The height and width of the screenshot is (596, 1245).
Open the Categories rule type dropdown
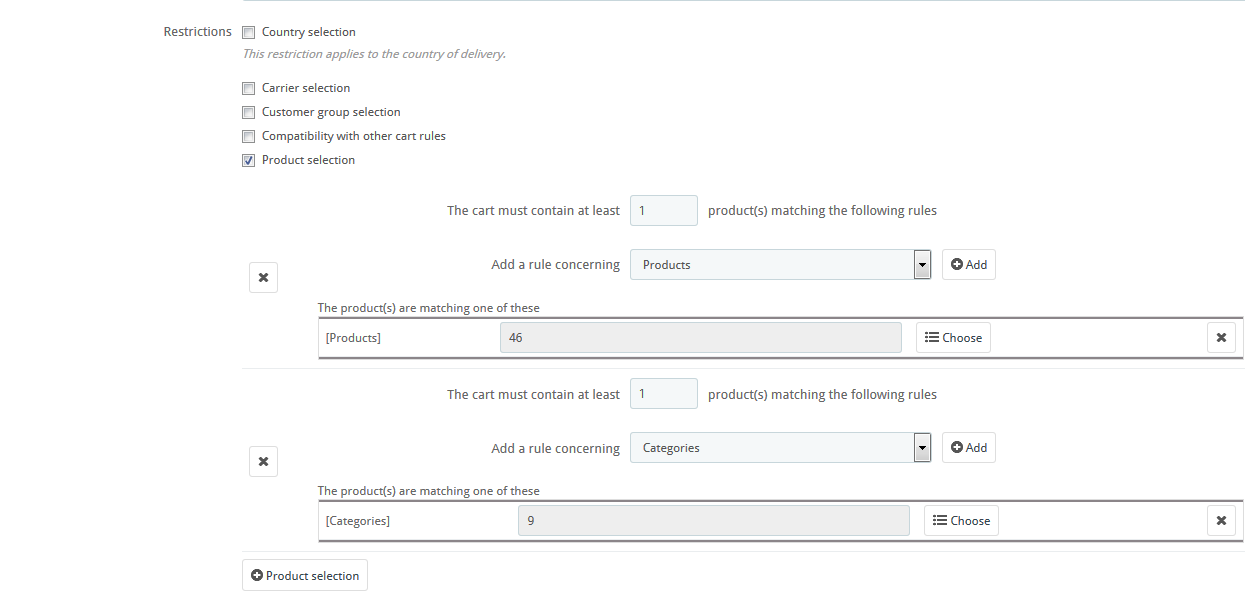[780, 448]
